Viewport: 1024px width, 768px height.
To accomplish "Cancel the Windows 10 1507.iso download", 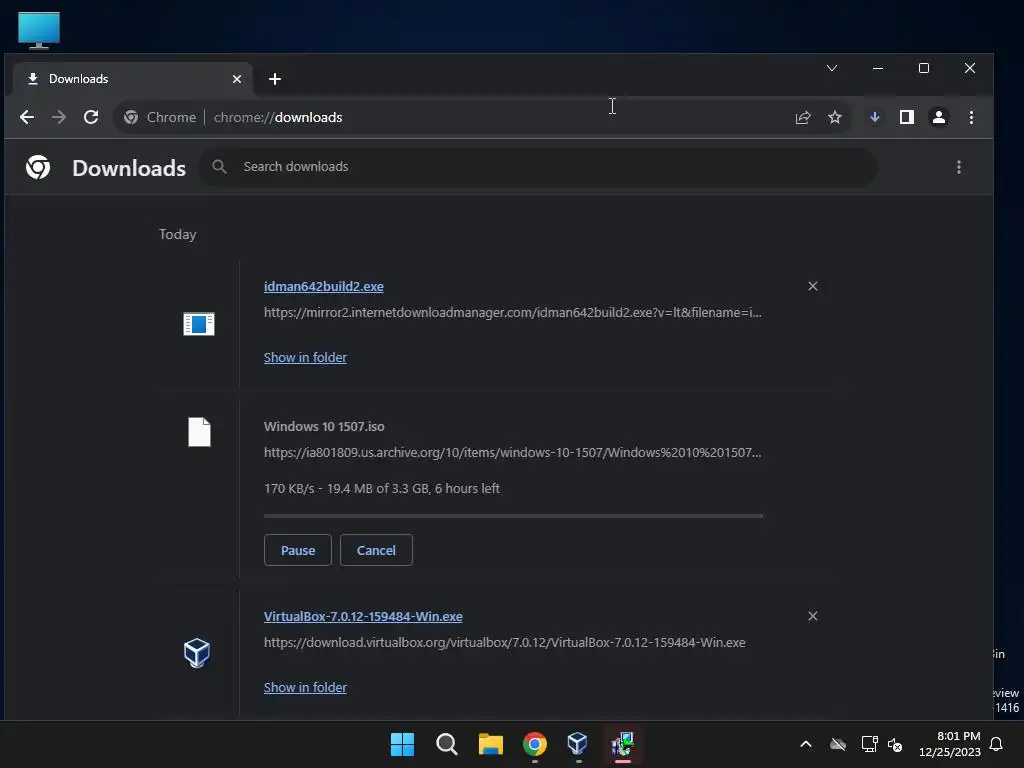I will (x=376, y=550).
